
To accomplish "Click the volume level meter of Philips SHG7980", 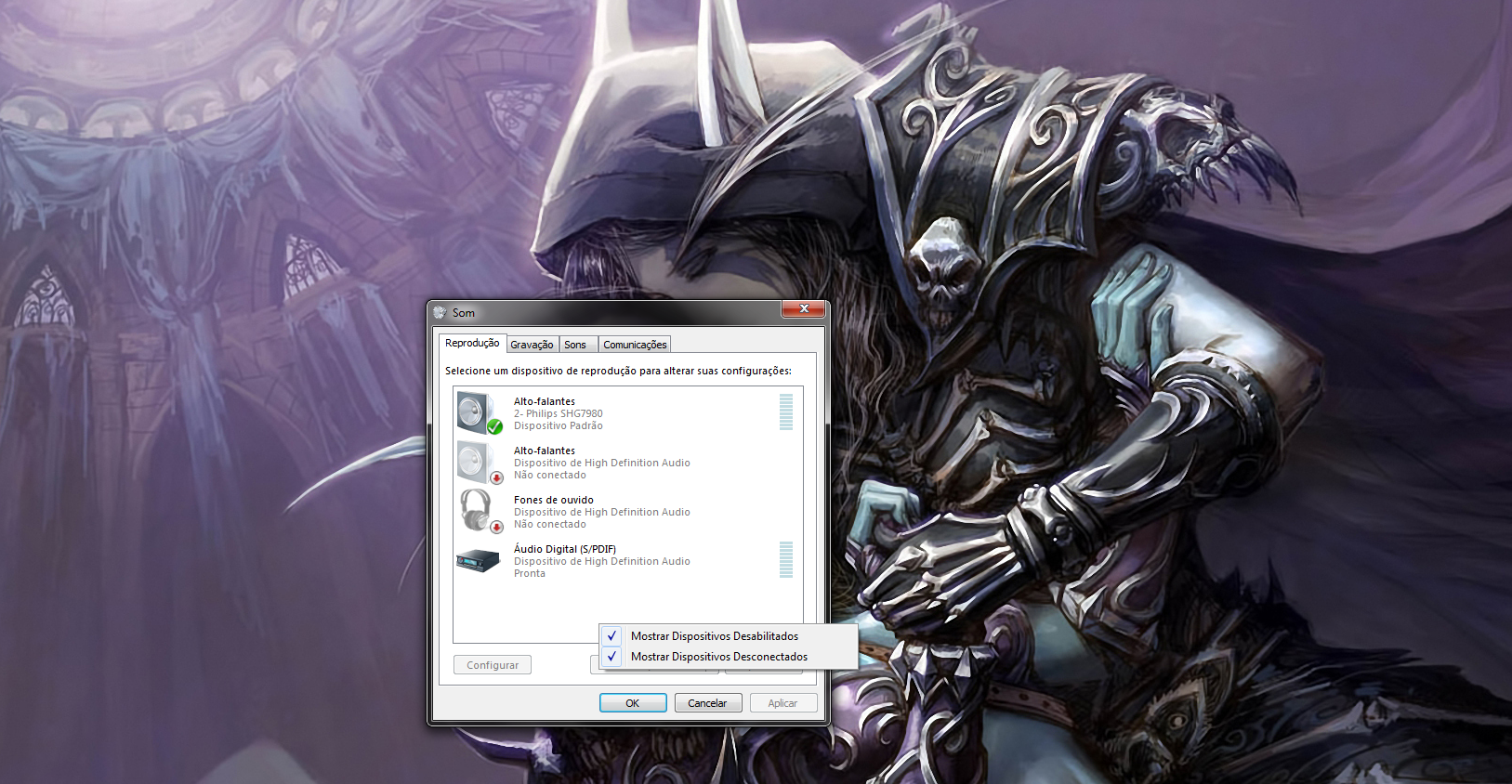I will click(786, 412).
